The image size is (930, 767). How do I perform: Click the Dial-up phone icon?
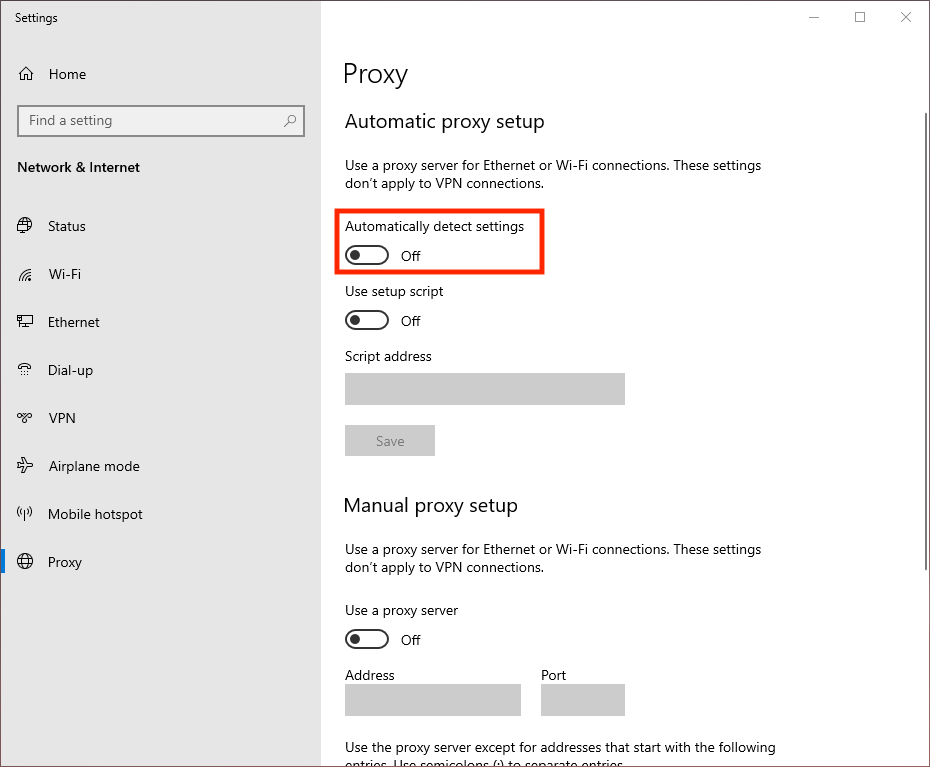pyautogui.click(x=24, y=370)
